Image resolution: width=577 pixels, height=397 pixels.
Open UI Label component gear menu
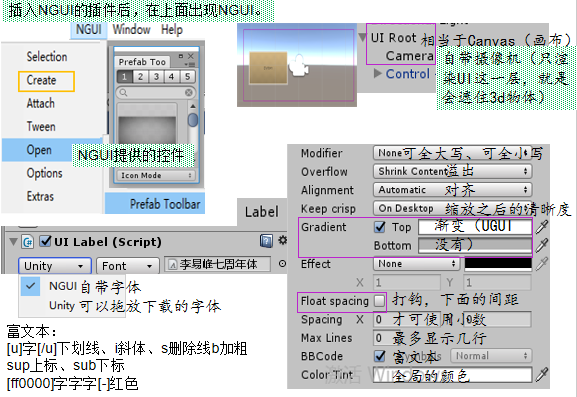click(283, 240)
